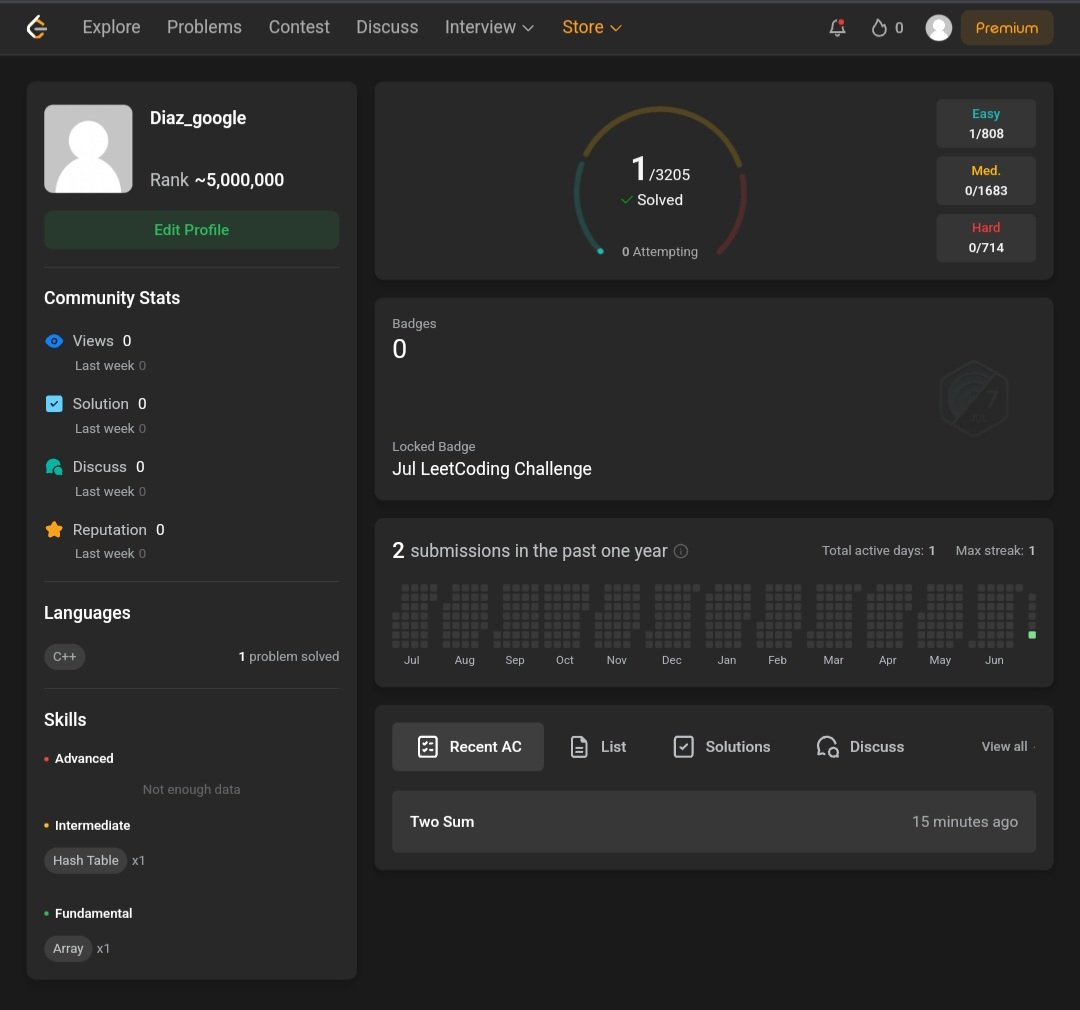Open the Problems page
Screen dimensions: 1080x1010
(204, 28)
